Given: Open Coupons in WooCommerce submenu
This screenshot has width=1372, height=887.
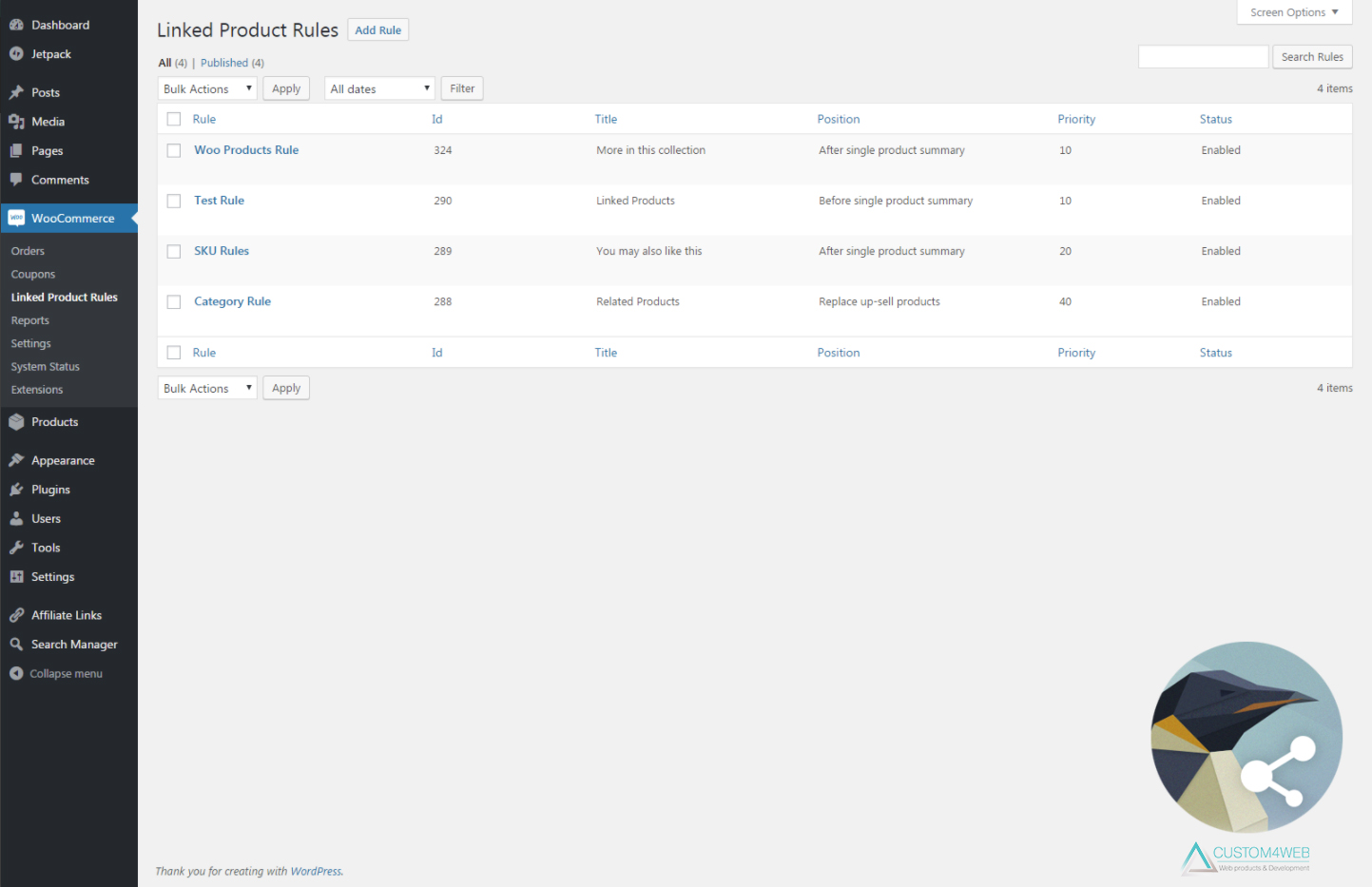Looking at the screenshot, I should click(33, 274).
